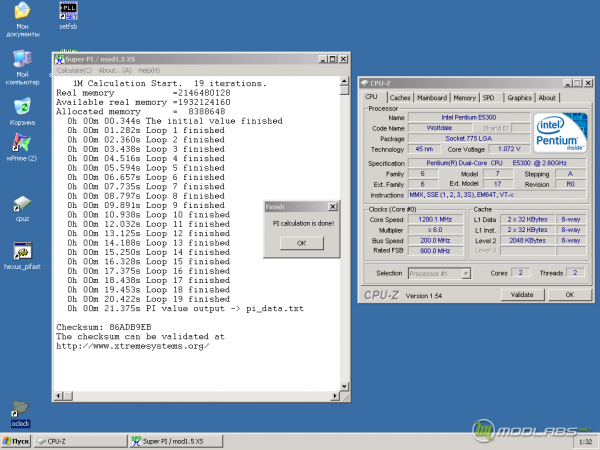Click the xtremesystems.org URL text in Super PI
Screen dimensions: 600x450
133,346
